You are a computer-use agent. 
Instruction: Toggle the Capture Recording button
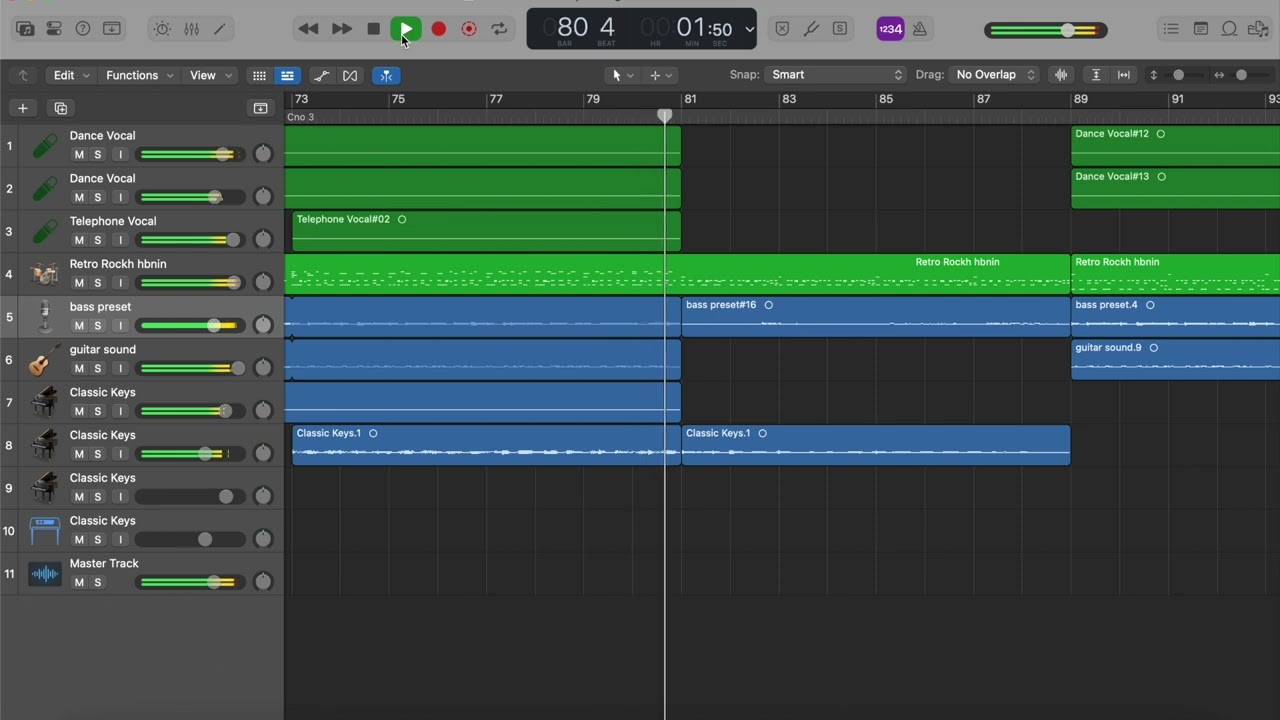pyautogui.click(x=468, y=29)
